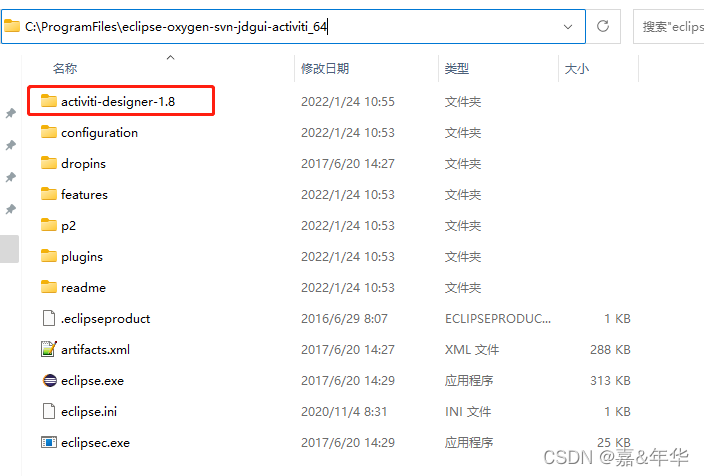704x476 pixels.
Task: Sort files by the 类型 column
Action: [x=457, y=69]
